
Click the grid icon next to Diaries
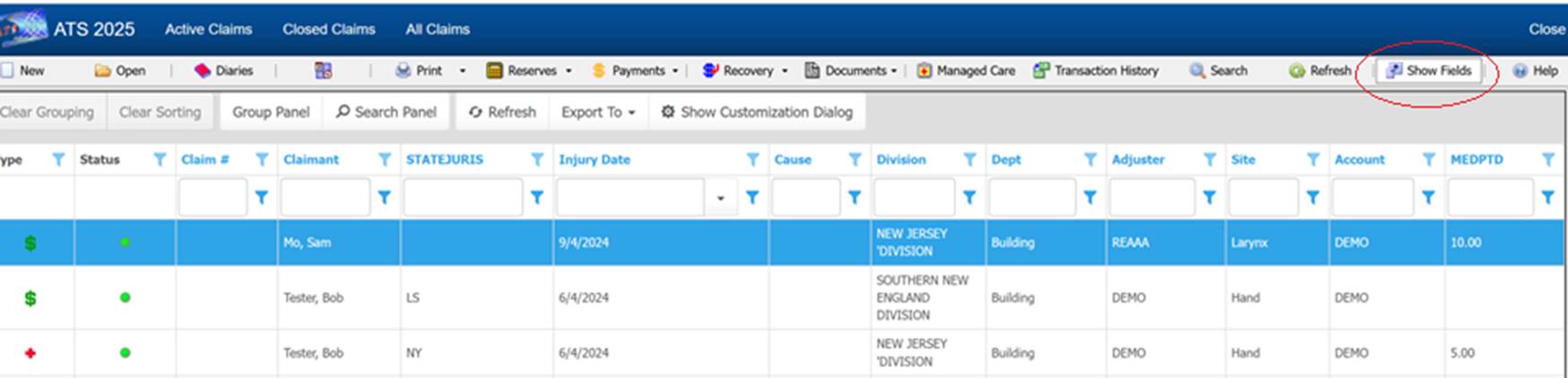pos(323,71)
